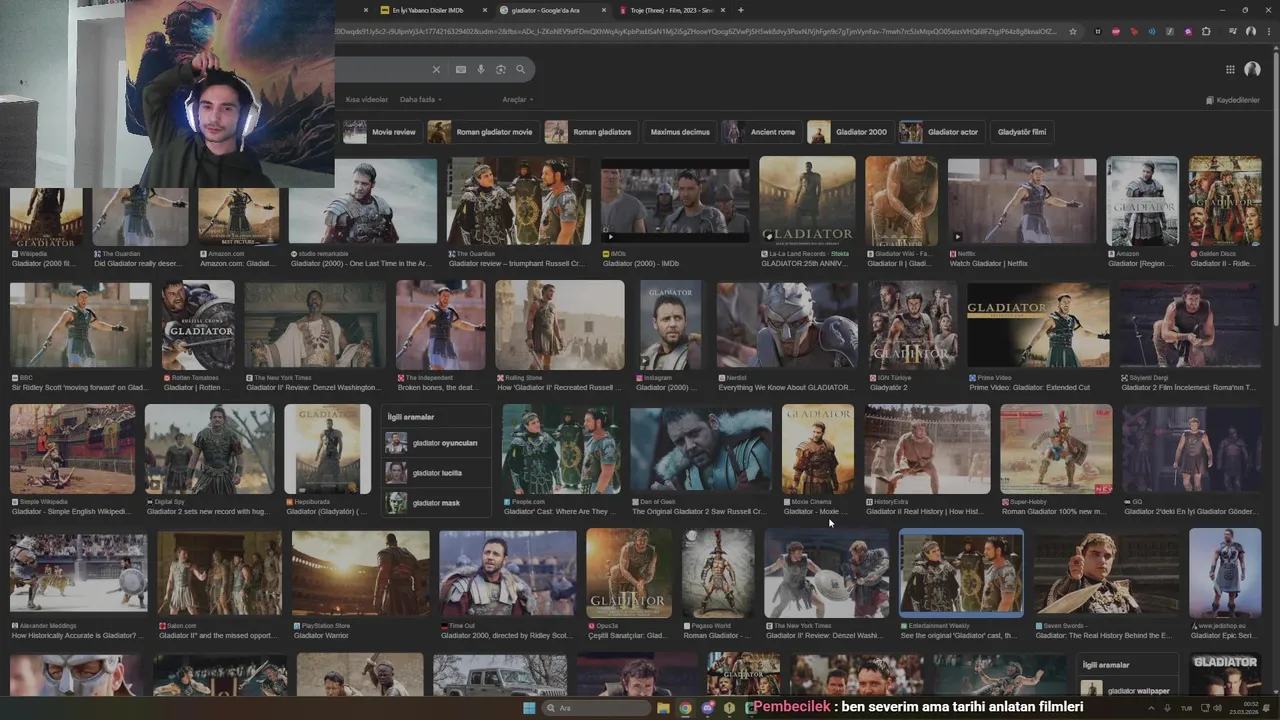The image size is (1280, 720).
Task: Select the 'Gladyatör filmi' chip
Action: (1022, 132)
